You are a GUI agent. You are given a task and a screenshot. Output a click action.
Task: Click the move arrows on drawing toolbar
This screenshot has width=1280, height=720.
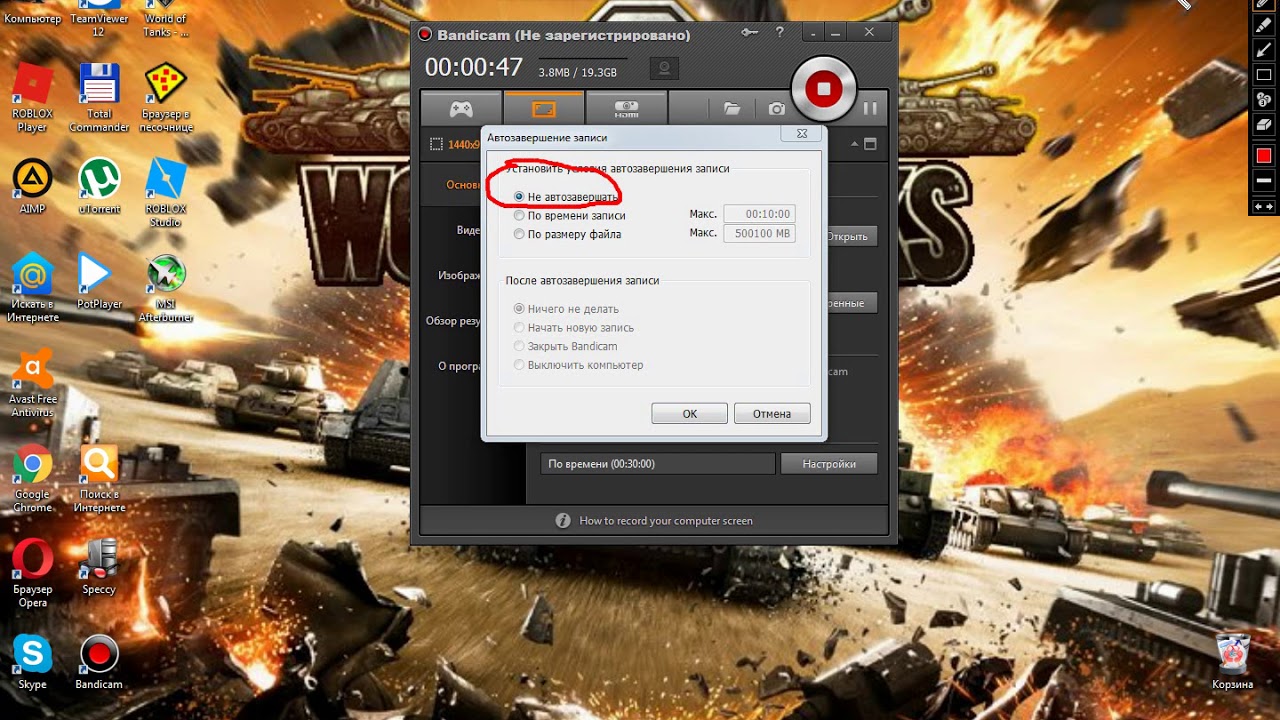(x=1264, y=206)
